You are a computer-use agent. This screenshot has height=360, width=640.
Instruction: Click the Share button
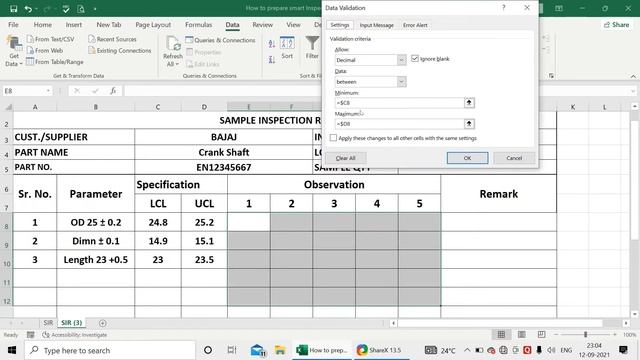616,25
